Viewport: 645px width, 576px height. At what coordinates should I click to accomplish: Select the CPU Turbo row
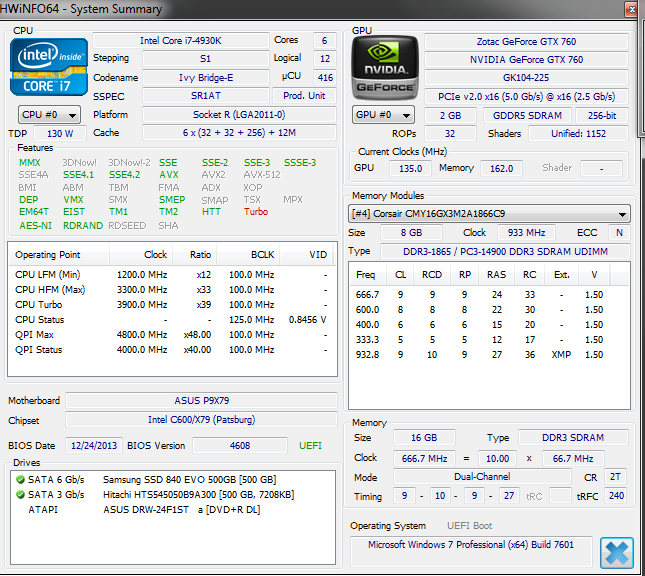coord(172,305)
